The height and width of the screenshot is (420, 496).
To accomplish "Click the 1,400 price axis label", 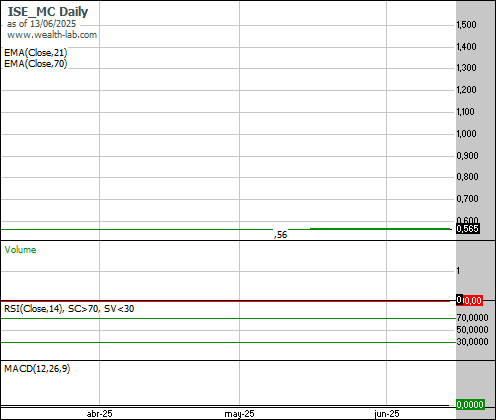I will (466, 47).
